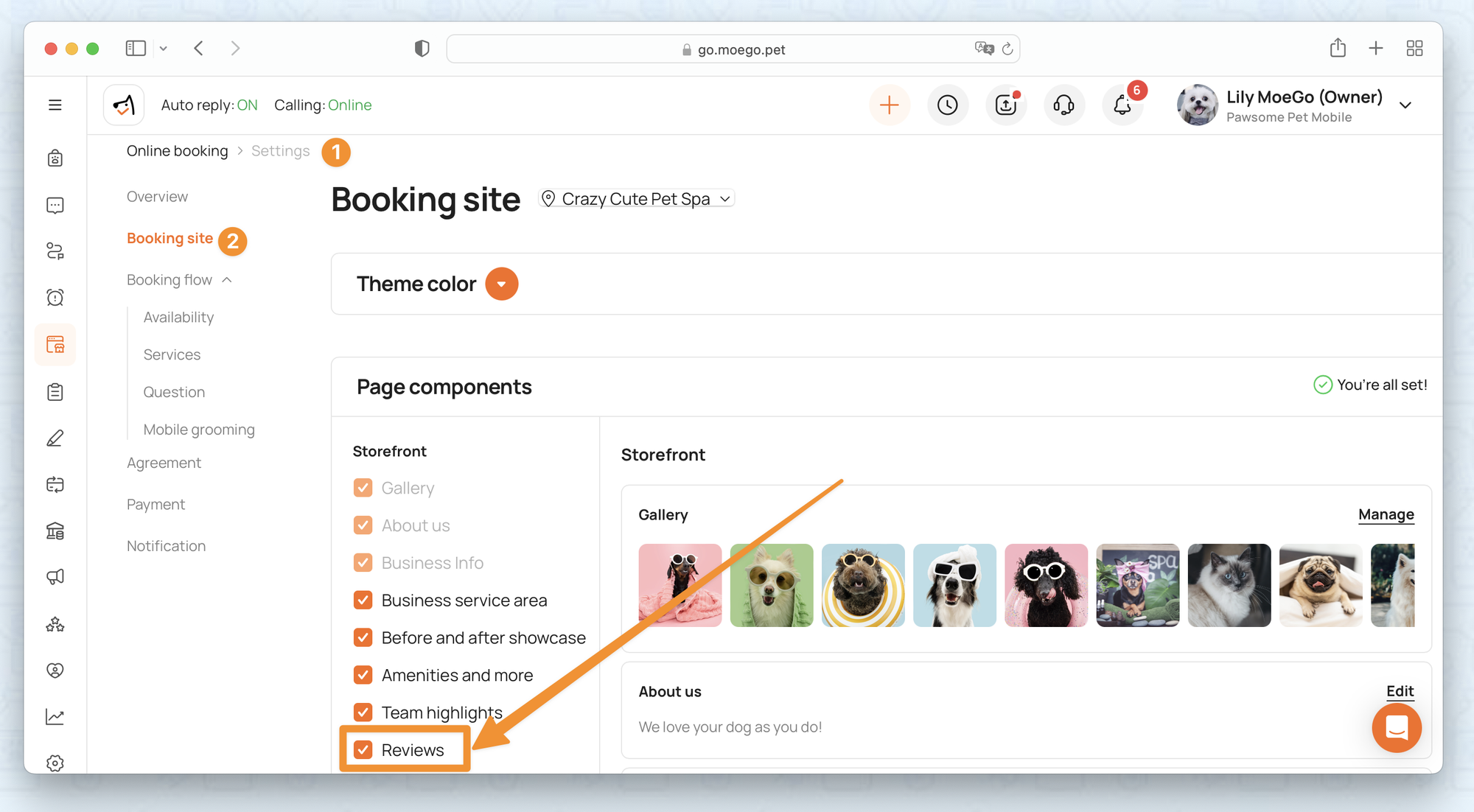
Task: Open the heart loyalty icon in sidebar
Action: click(55, 671)
